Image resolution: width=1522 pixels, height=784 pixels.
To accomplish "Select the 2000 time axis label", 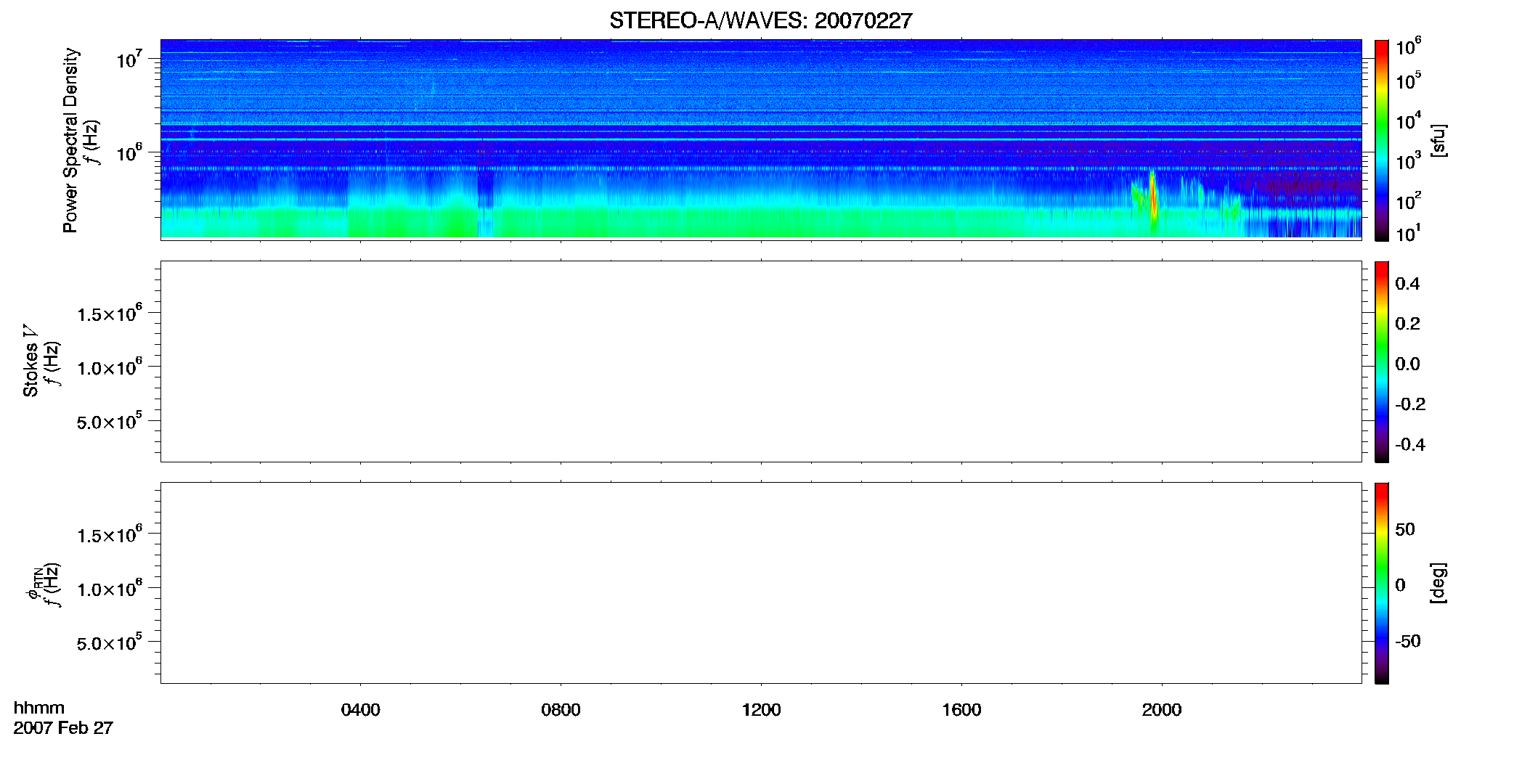I will click(x=1161, y=710).
